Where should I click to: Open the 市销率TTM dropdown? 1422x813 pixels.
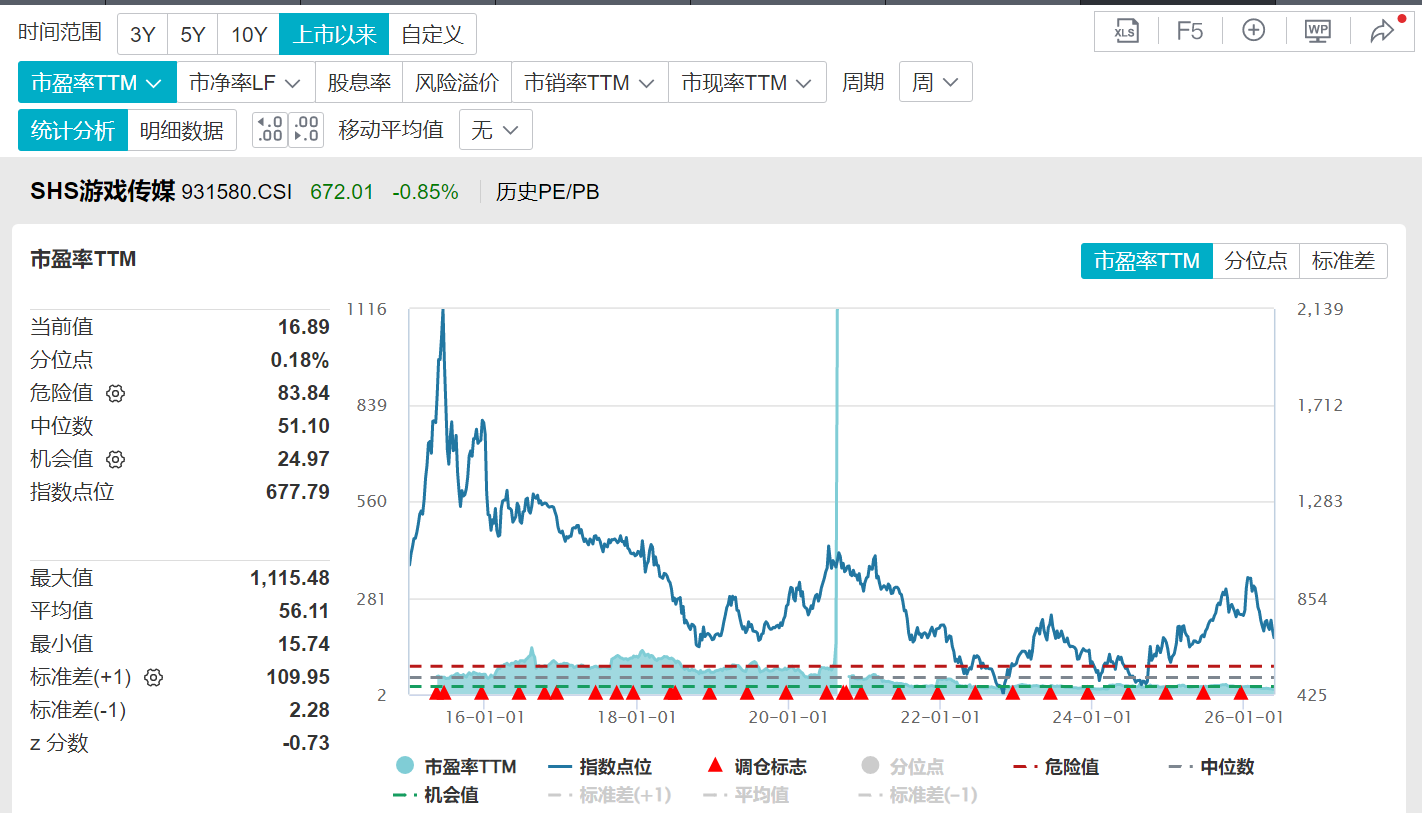click(590, 82)
